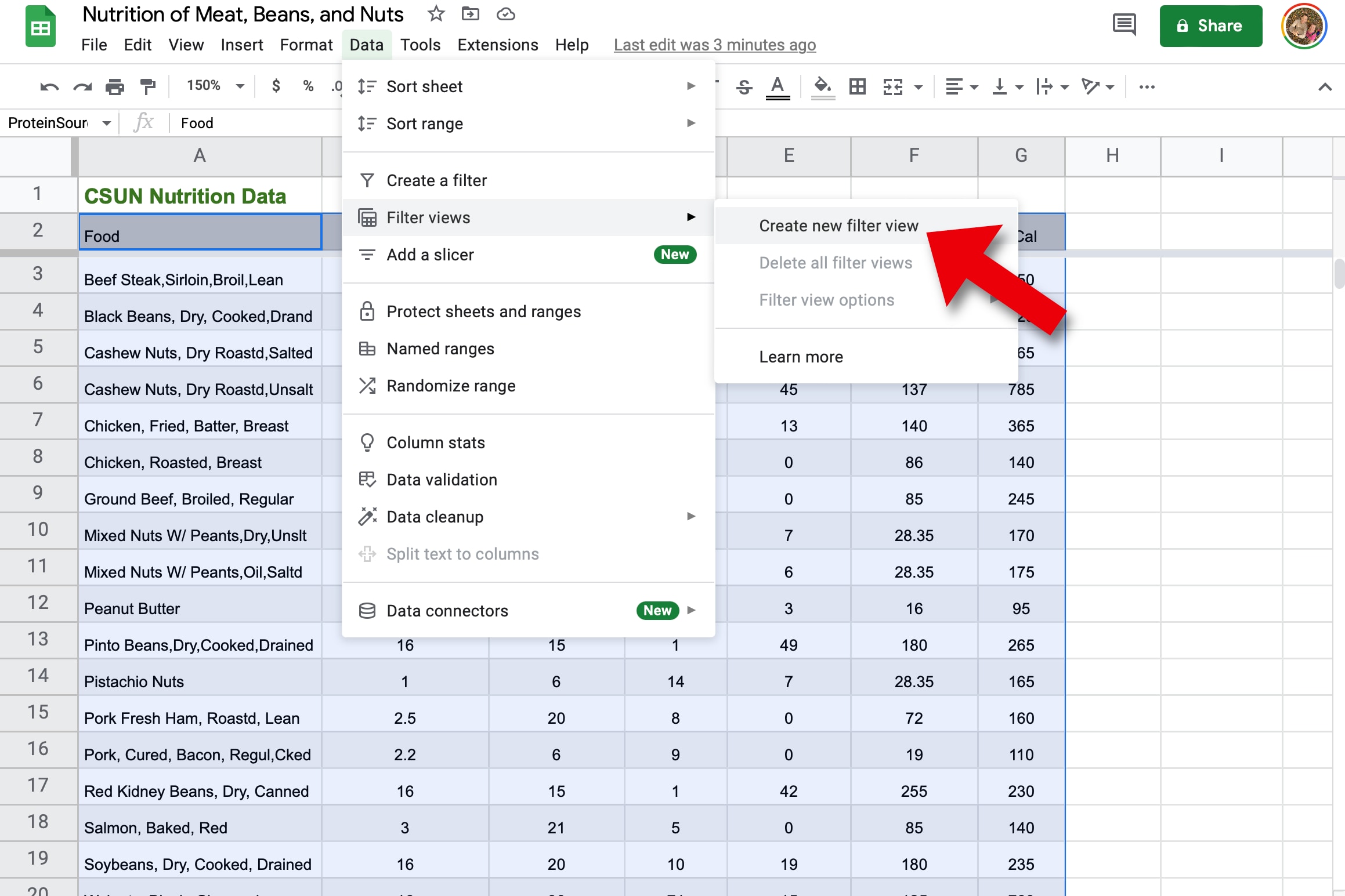The width and height of the screenshot is (1345, 896).
Task: Collapse the toolbar with up chevron
Action: (1325, 87)
